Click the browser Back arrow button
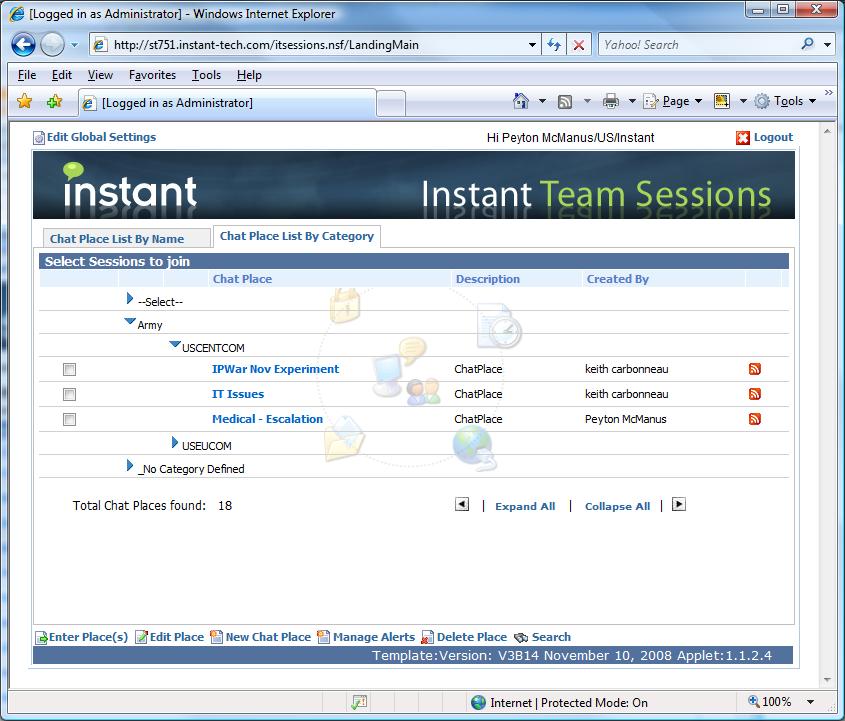Viewport: 845px width, 721px height. click(x=23, y=45)
